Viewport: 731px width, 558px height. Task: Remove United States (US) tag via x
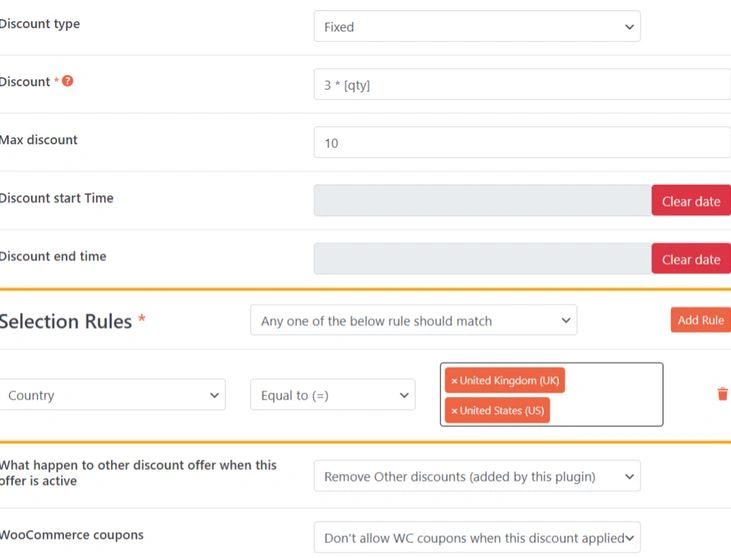click(x=454, y=411)
